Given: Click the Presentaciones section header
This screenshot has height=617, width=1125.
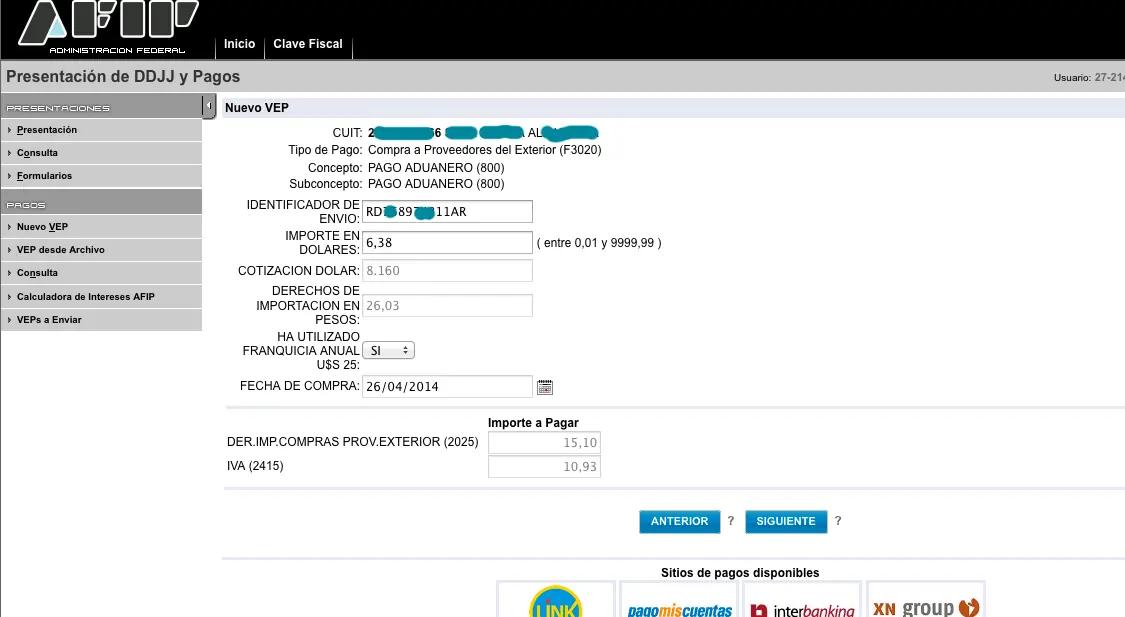Looking at the screenshot, I should tap(101, 107).
